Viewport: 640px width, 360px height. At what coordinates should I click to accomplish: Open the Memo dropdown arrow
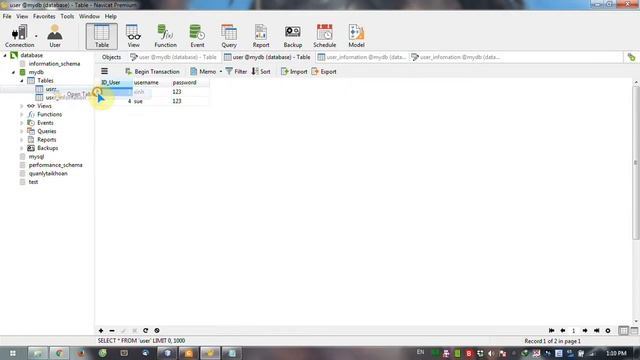(220, 72)
